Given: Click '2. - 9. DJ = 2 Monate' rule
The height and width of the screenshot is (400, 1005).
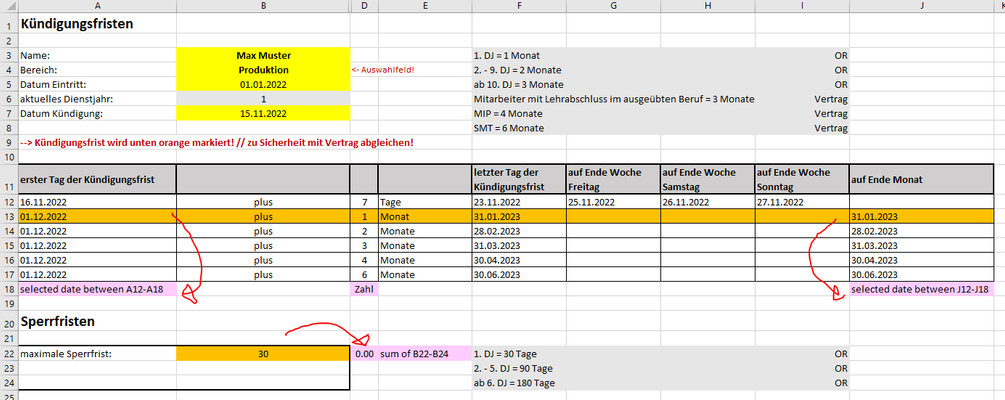Looking at the screenshot, I should coord(518,70).
